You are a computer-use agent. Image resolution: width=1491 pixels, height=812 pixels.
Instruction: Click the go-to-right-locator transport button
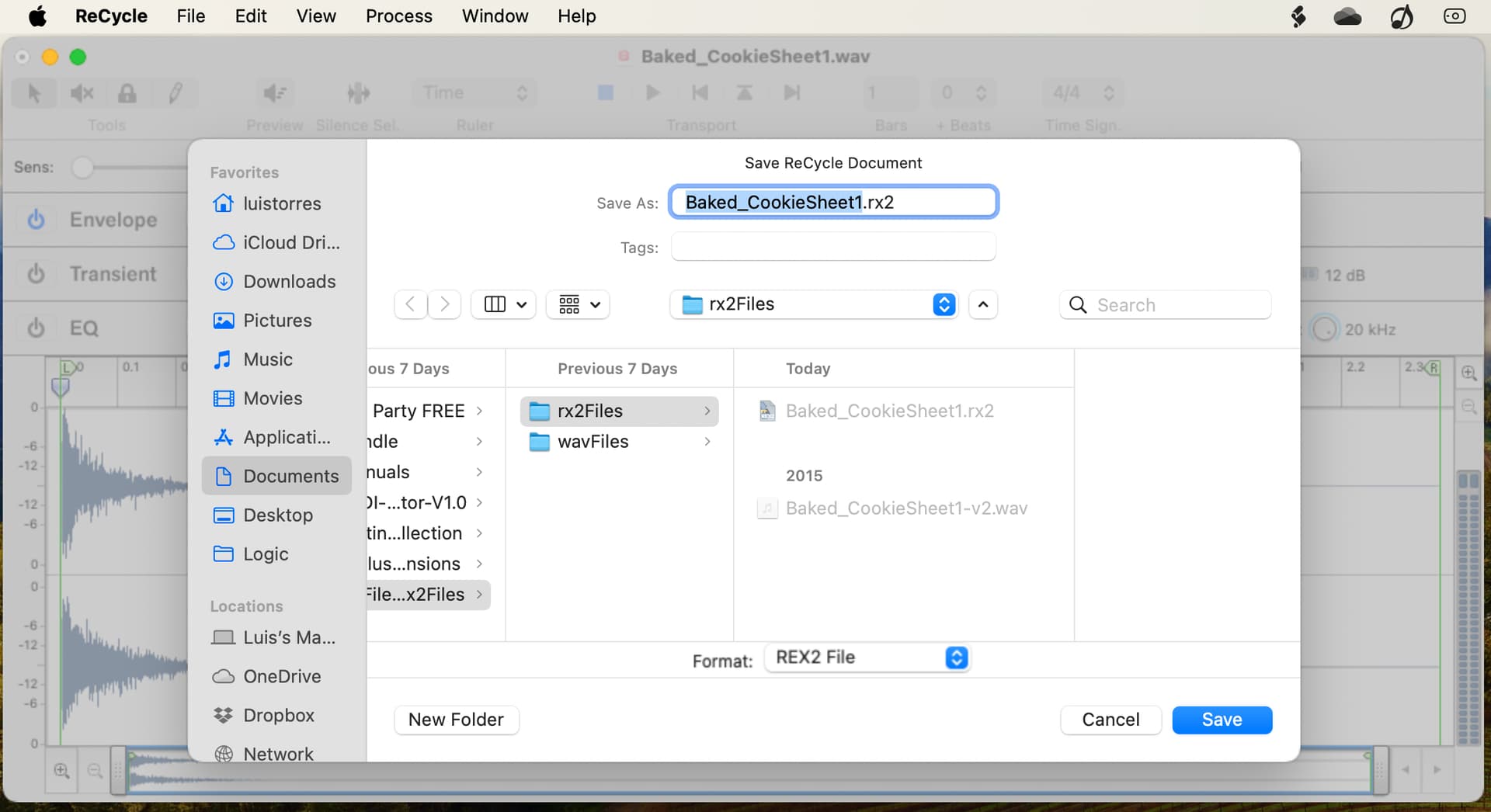(x=791, y=93)
